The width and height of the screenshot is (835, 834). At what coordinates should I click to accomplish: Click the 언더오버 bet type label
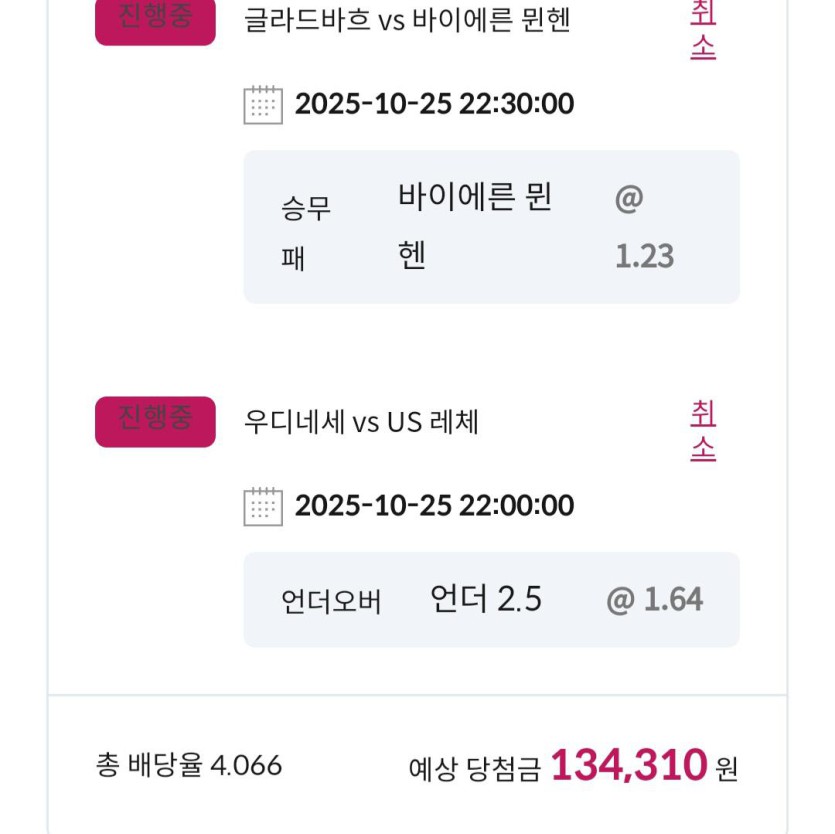point(331,601)
